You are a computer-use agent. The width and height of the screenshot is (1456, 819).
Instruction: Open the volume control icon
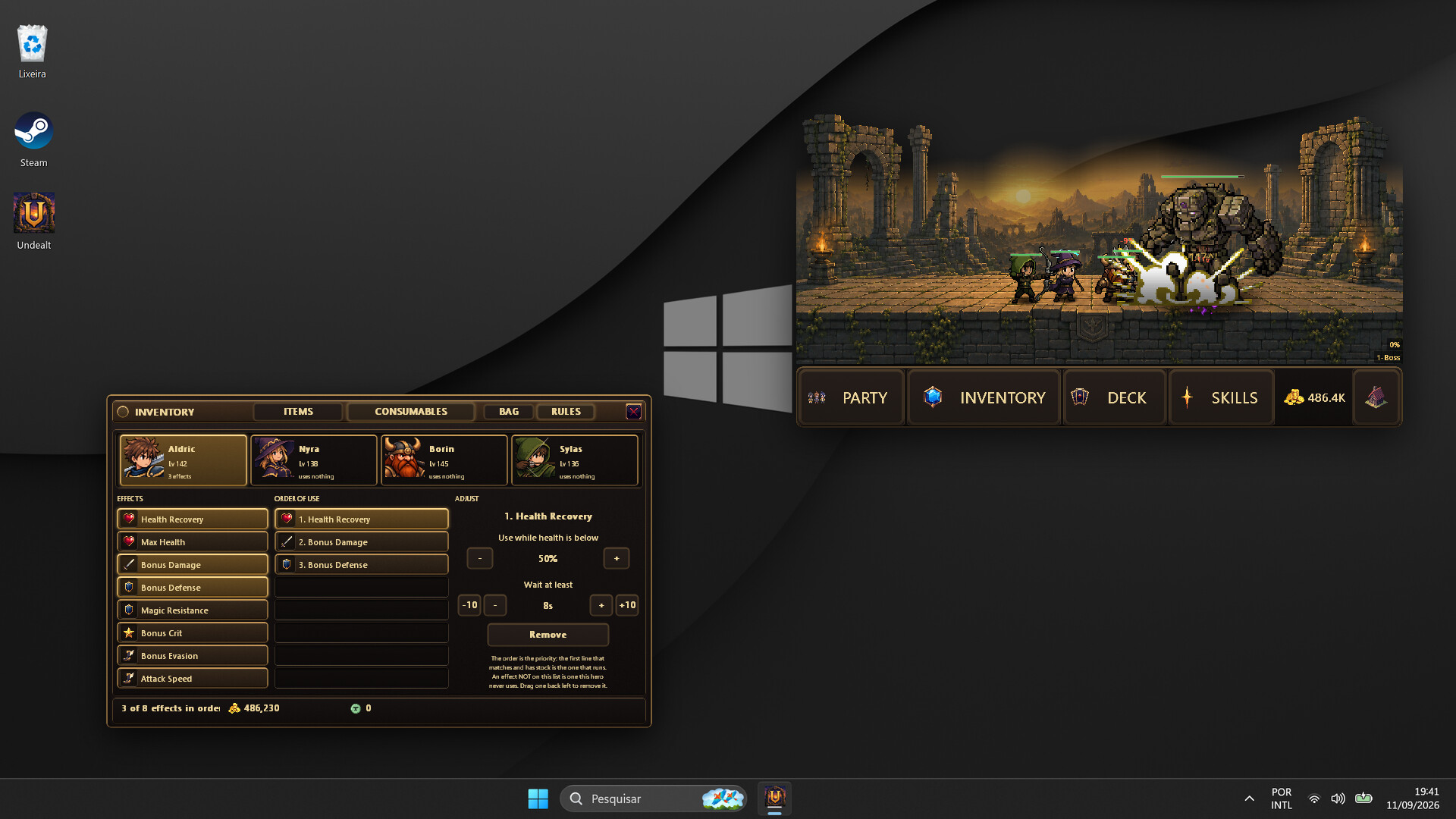click(1338, 799)
